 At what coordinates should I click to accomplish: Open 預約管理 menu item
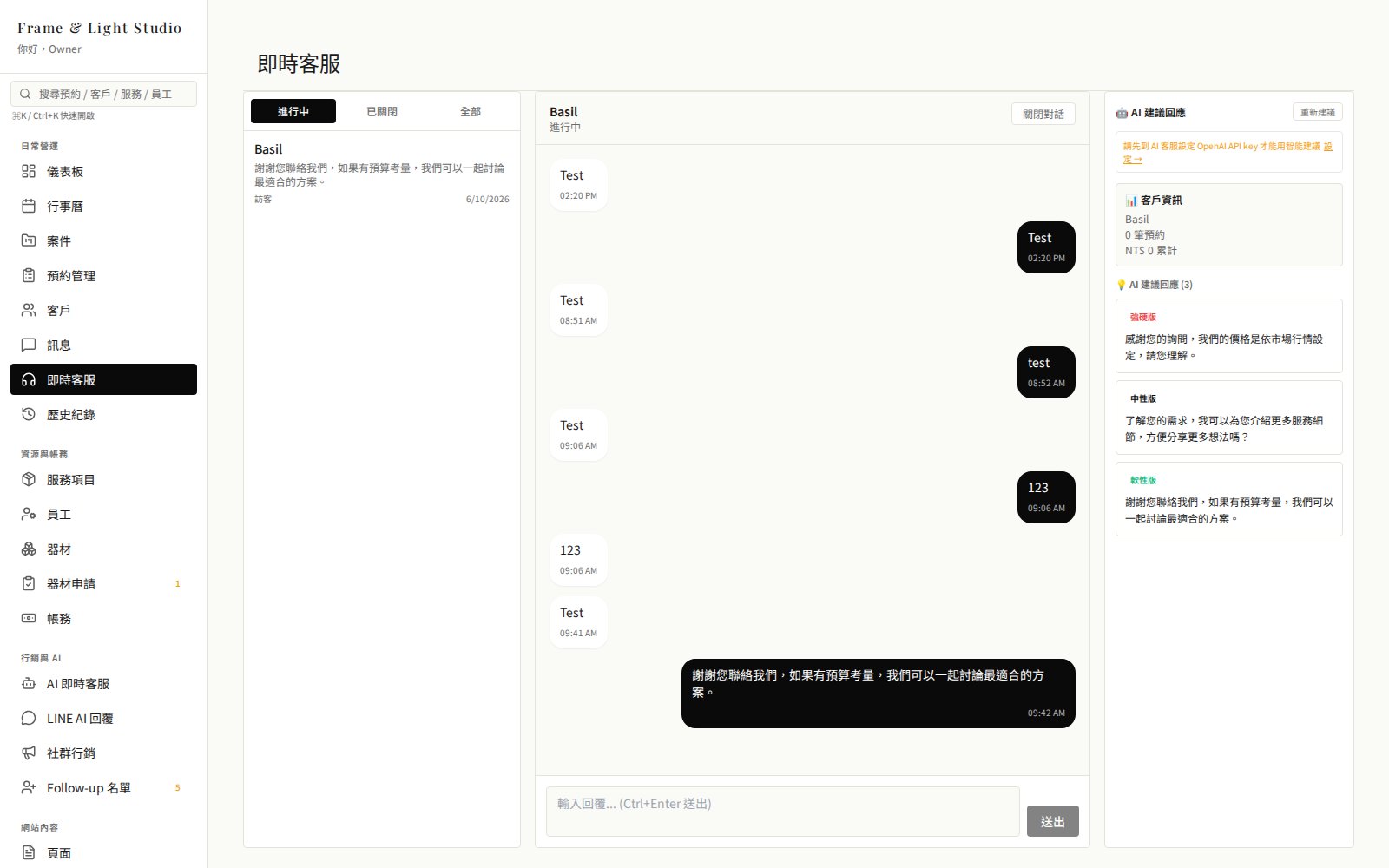[103, 275]
